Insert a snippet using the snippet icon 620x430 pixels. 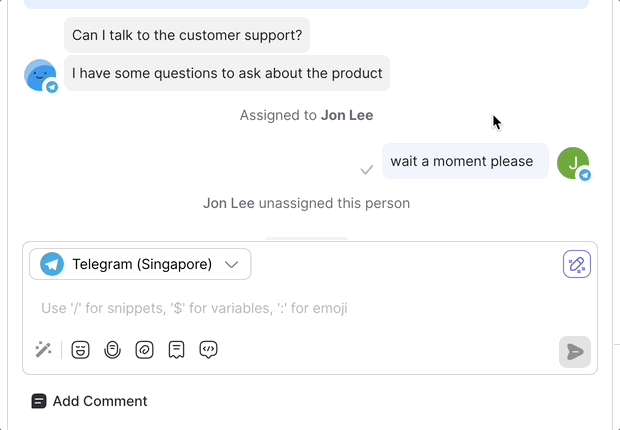(x=176, y=350)
